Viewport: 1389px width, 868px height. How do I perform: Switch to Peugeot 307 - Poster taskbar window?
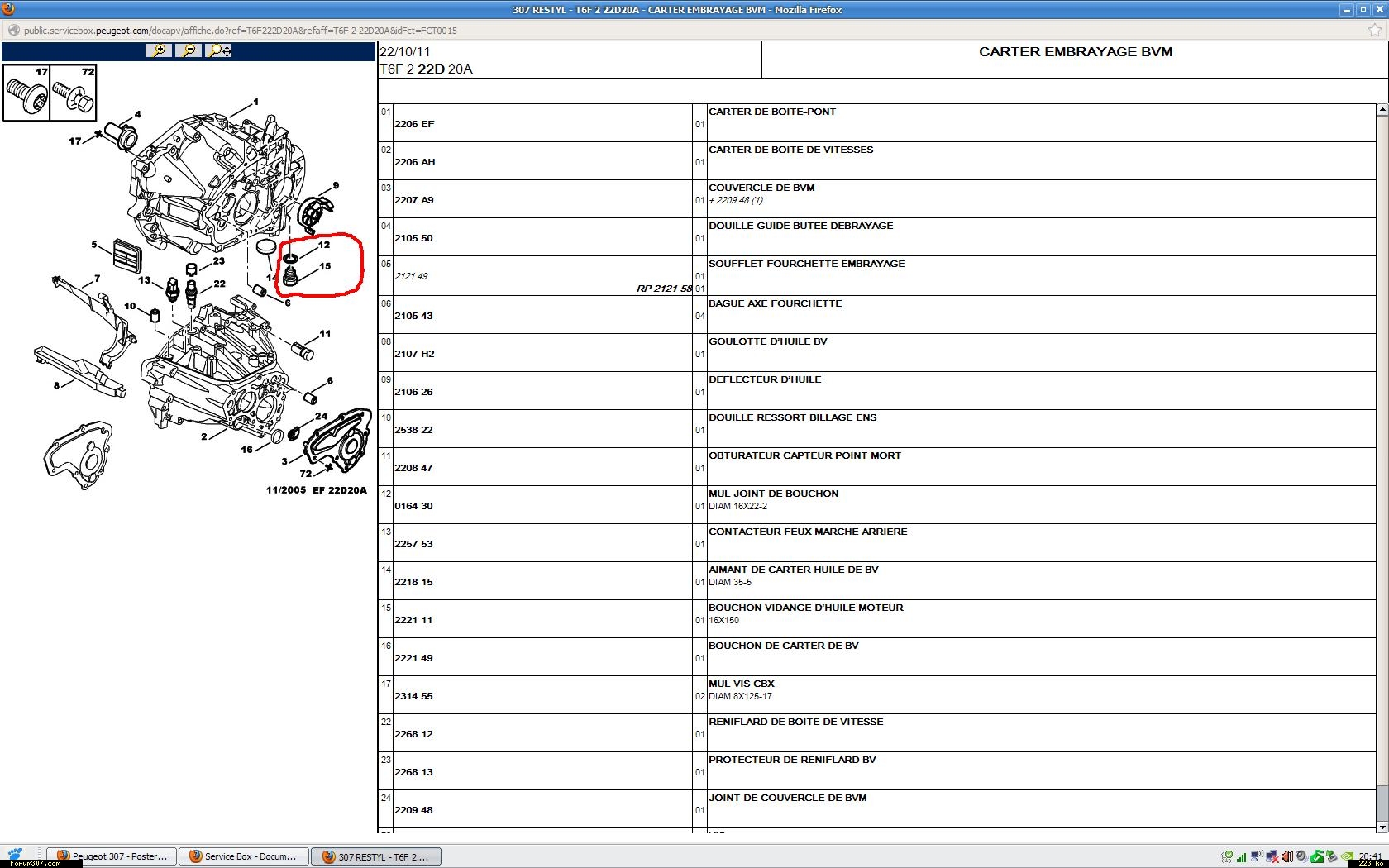pos(112,856)
